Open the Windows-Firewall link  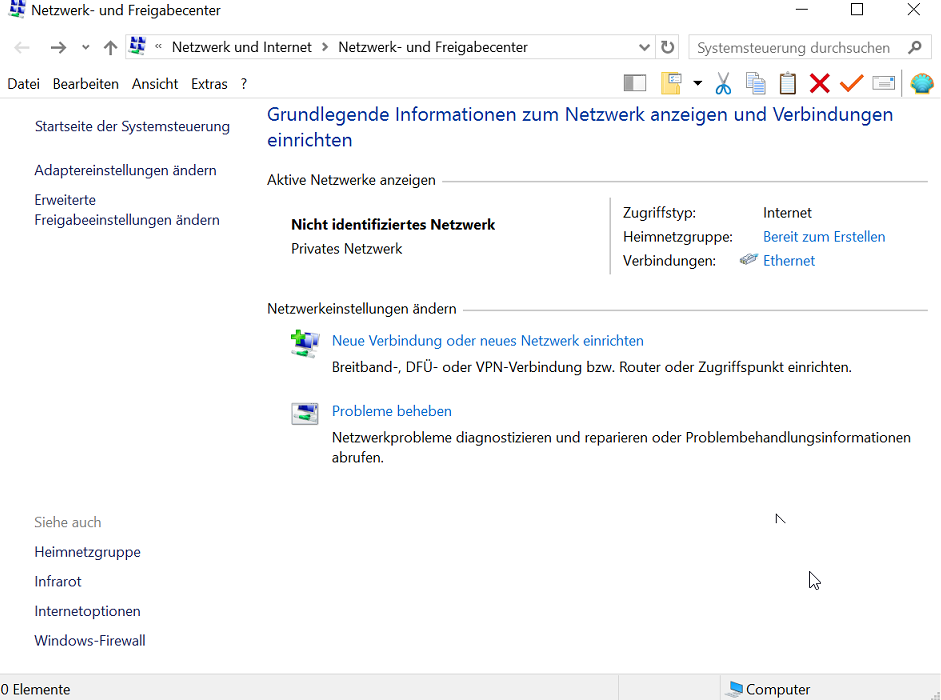coord(90,641)
